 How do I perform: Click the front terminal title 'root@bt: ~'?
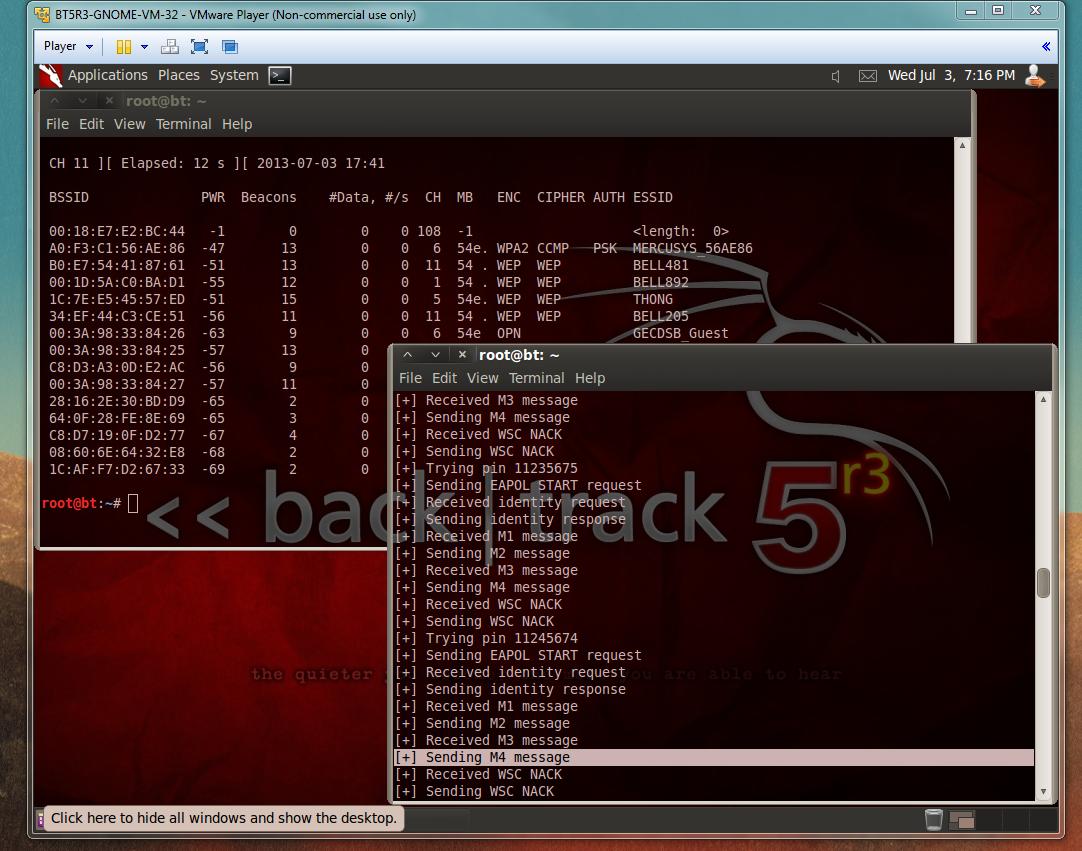[x=519, y=355]
